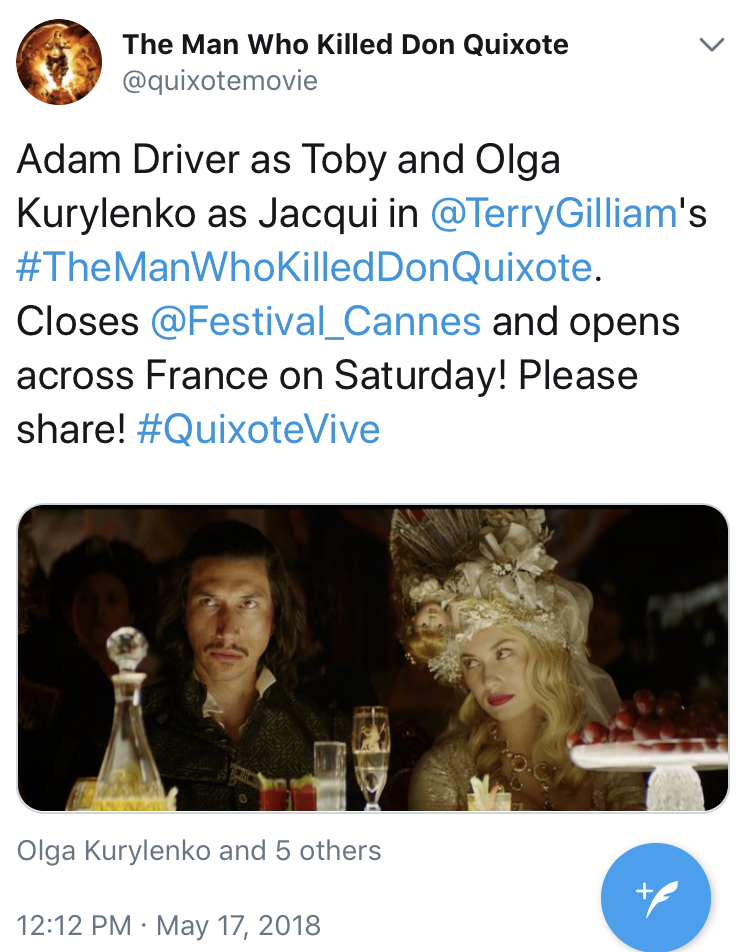The image size is (745, 952).
Task: Tap the #QuixoteVive hashtag
Action: (258, 429)
